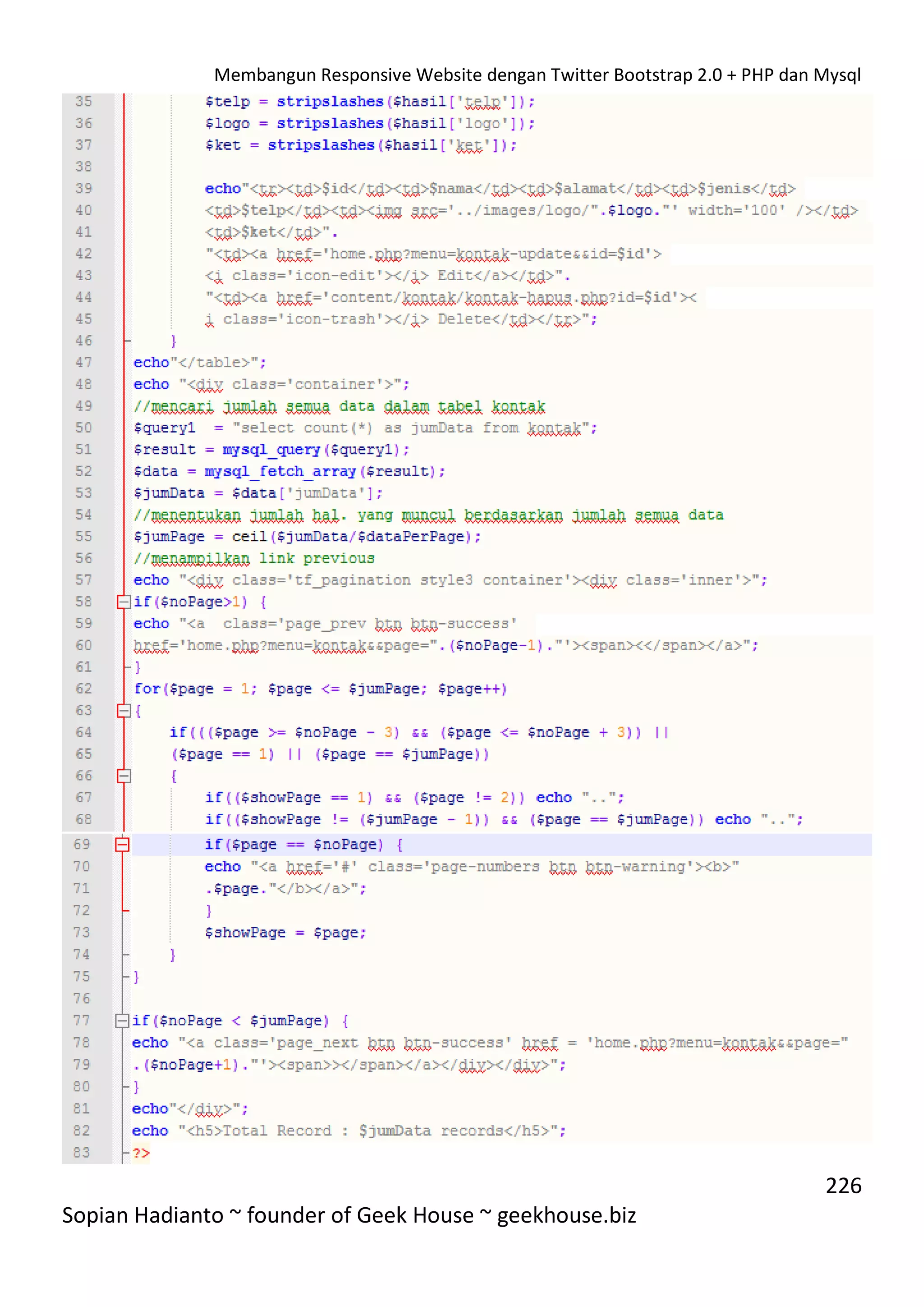This screenshot has height=1307, width=924.
Task: Click '$data = mysql_fetch_array($result)' line
Action: pos(289,471)
